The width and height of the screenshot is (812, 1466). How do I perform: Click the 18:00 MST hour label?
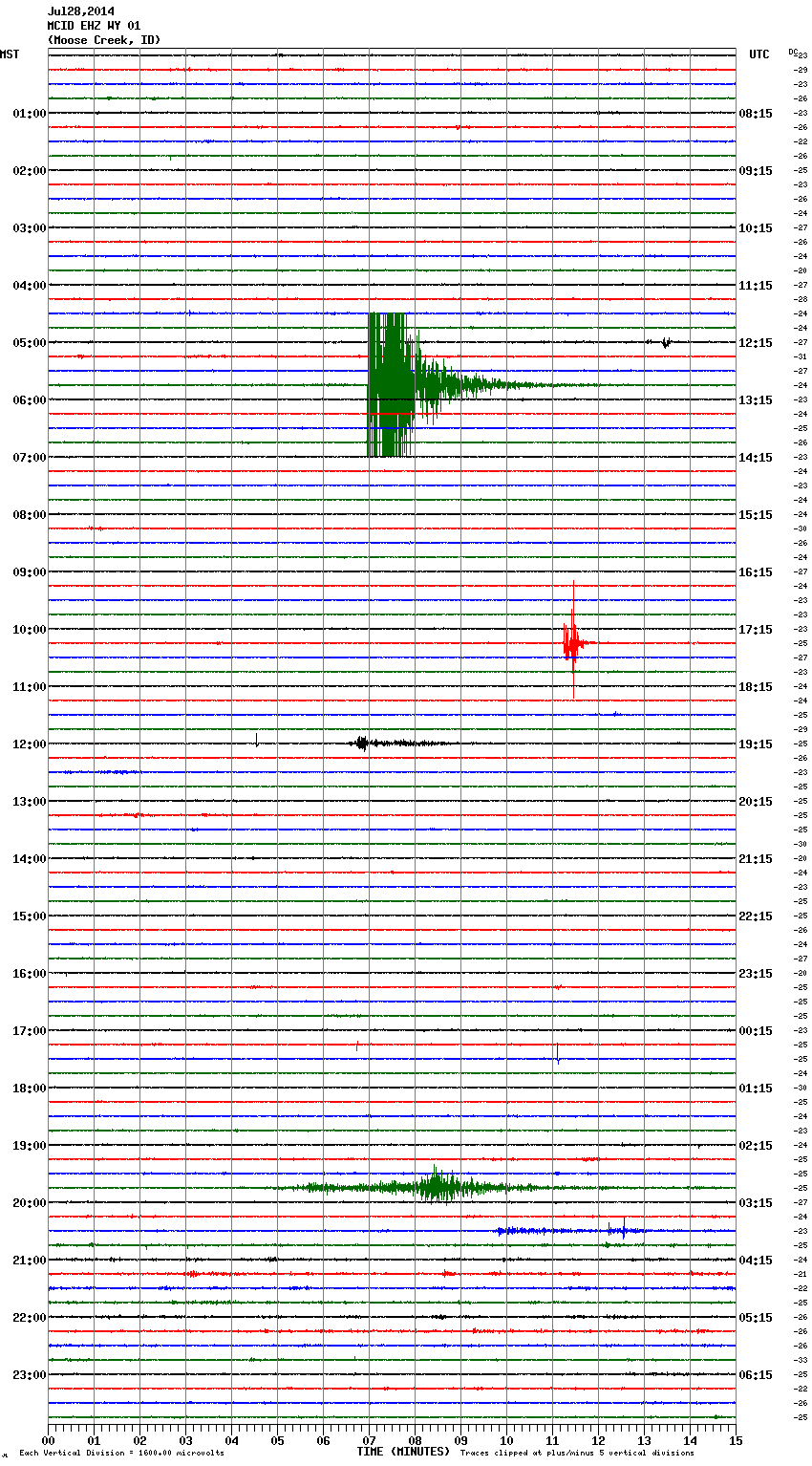click(30, 1089)
